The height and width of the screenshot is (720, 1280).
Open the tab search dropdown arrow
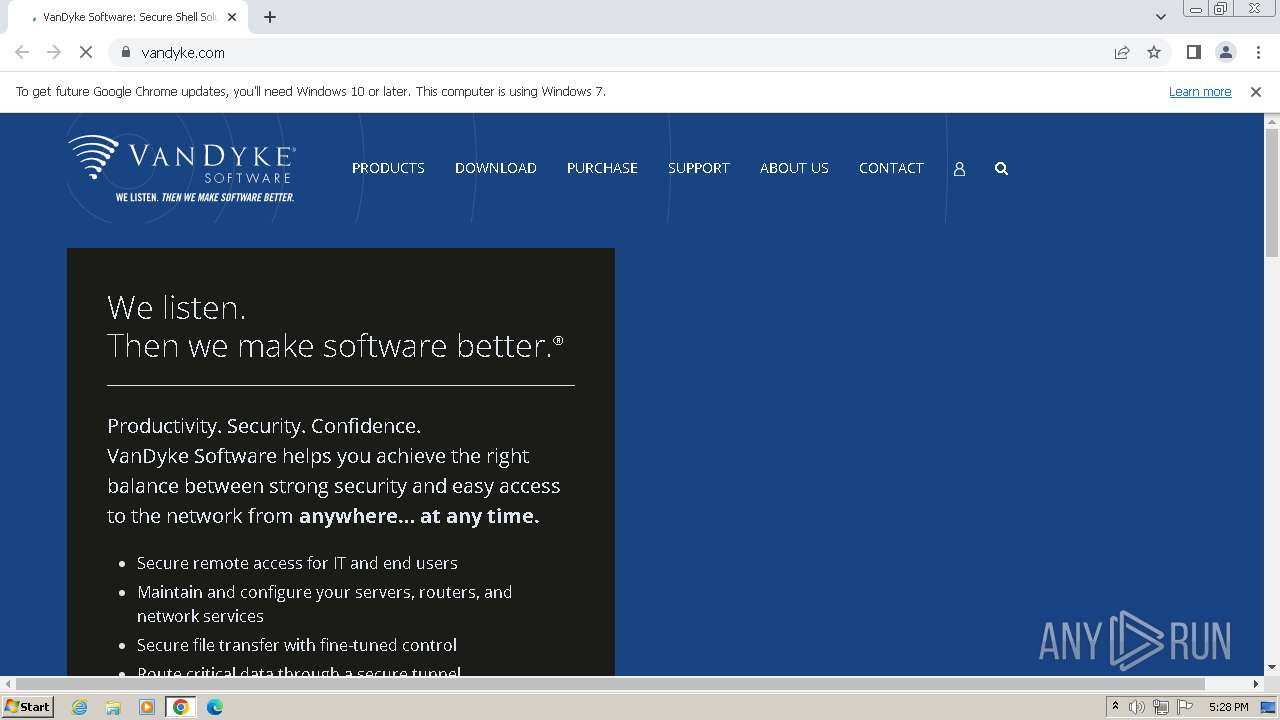[x=1161, y=17]
